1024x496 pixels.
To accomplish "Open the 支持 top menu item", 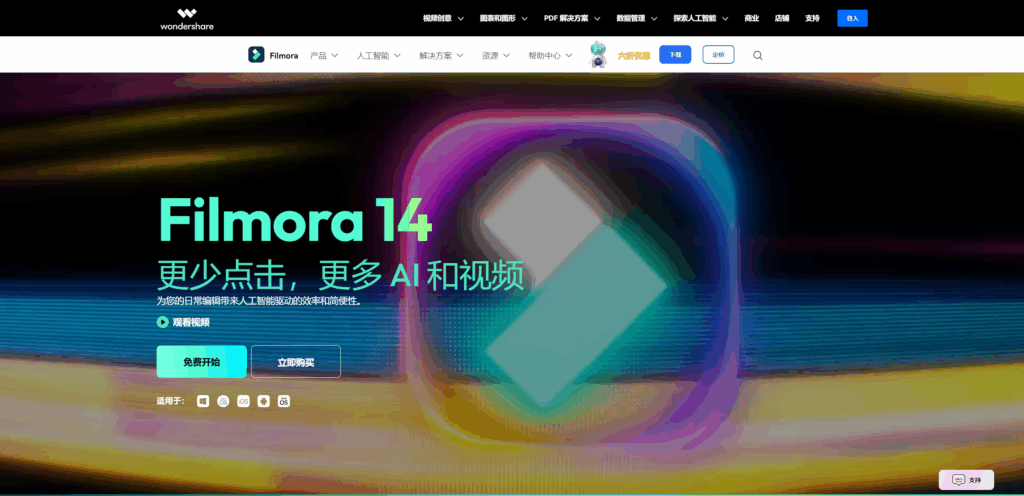I will [x=812, y=18].
